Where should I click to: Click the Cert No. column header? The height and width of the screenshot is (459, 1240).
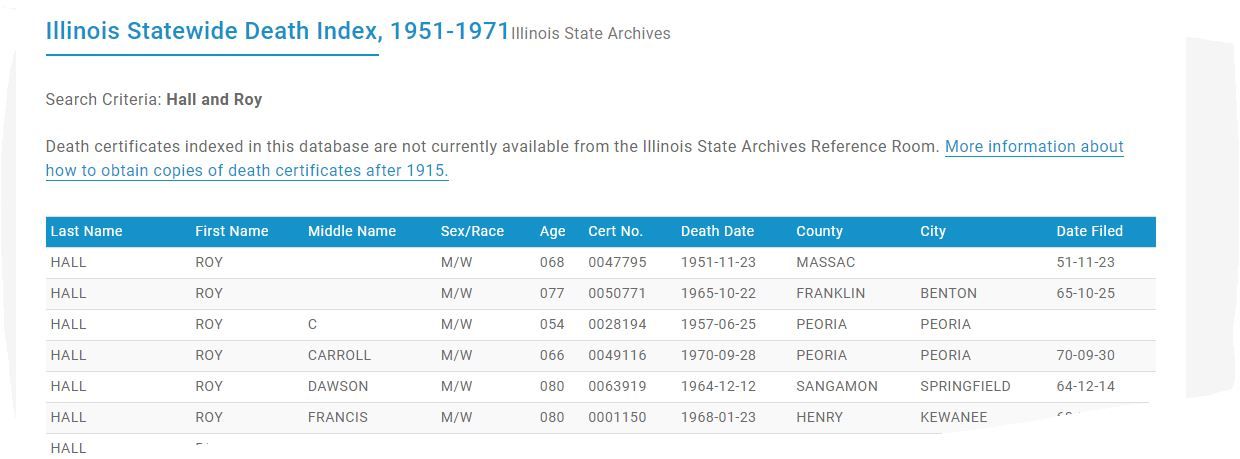615,231
